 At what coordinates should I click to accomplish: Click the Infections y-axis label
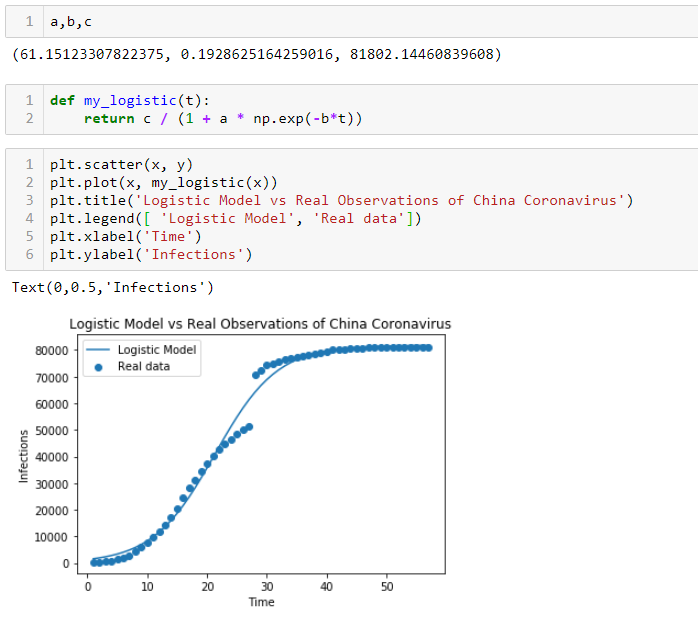23,456
